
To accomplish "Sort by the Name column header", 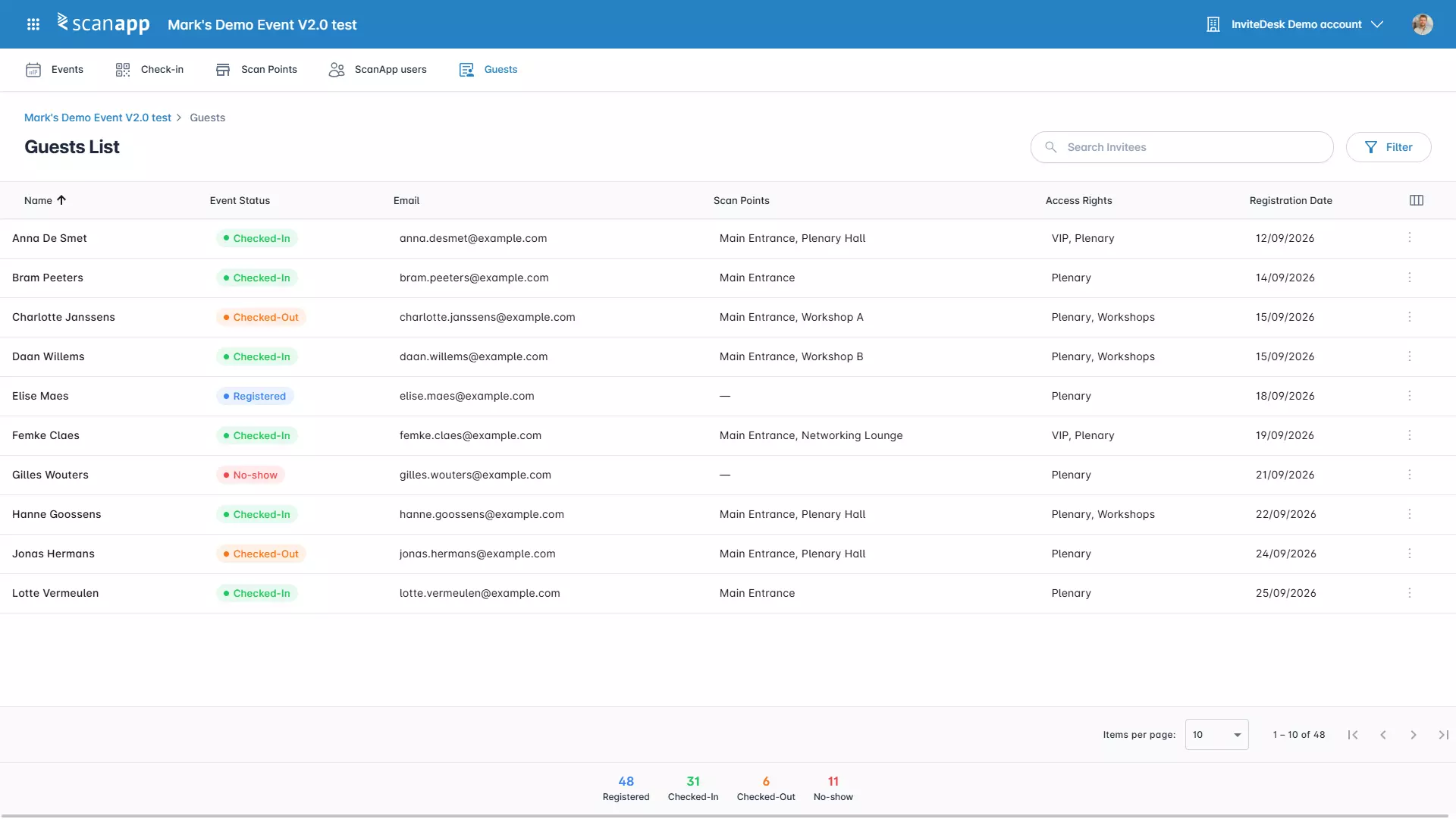I will click(x=45, y=200).
